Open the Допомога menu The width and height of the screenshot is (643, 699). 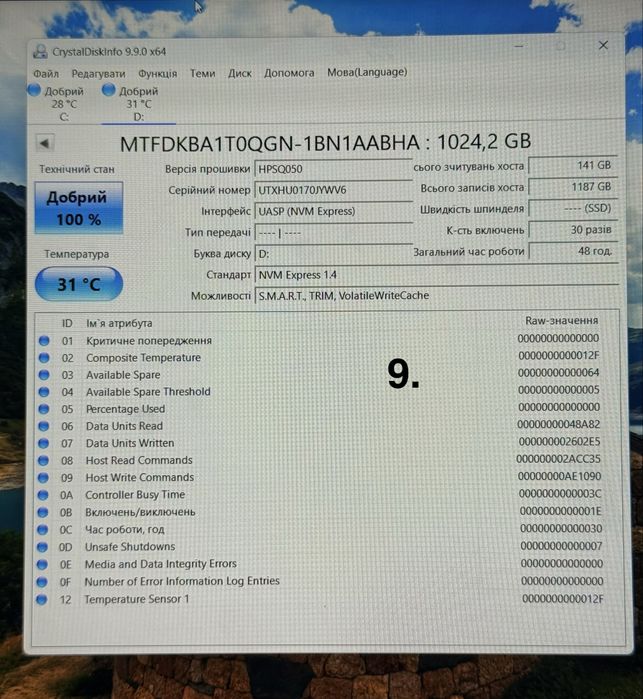point(289,72)
